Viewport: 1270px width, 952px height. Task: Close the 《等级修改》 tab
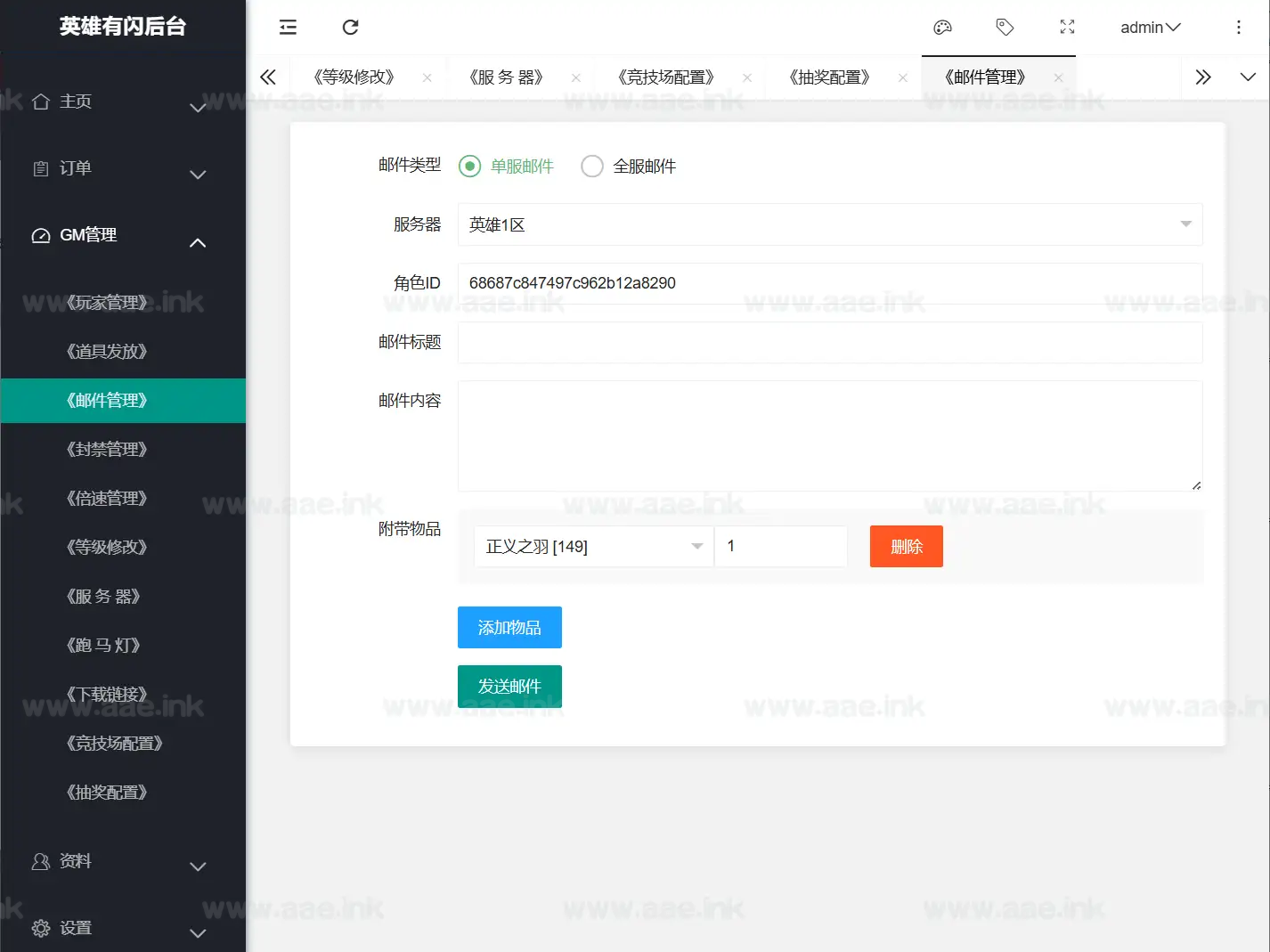coord(427,77)
